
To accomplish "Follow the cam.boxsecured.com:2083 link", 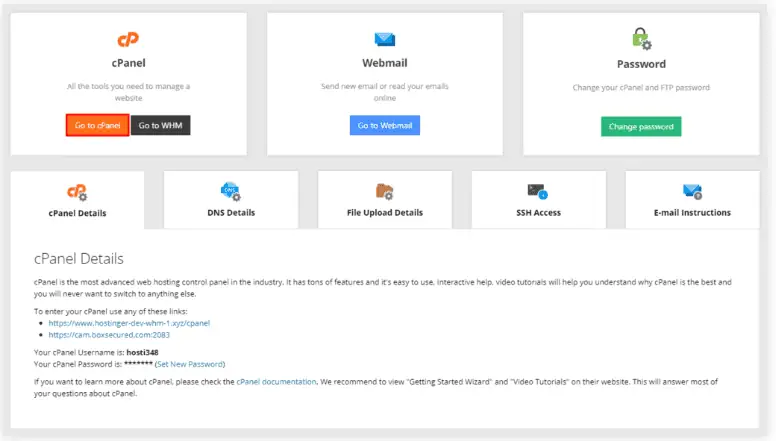I will click(109, 335).
